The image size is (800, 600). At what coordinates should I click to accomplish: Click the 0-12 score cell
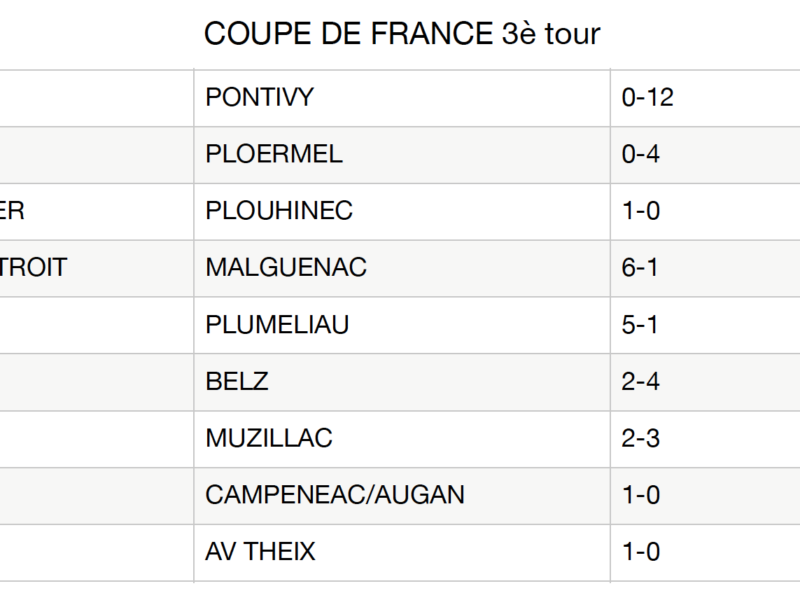[648, 97]
